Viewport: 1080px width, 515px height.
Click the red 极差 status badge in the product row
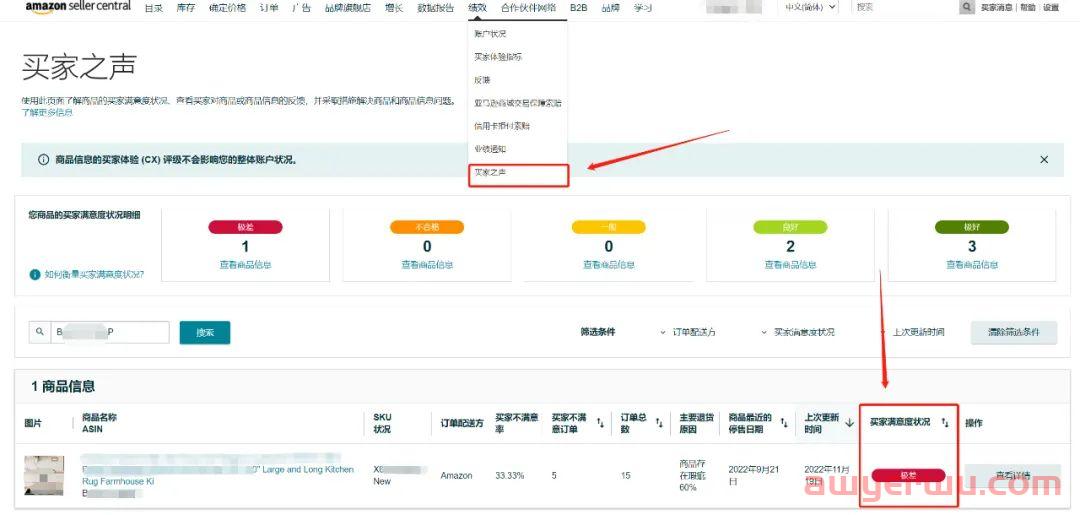coord(908,475)
